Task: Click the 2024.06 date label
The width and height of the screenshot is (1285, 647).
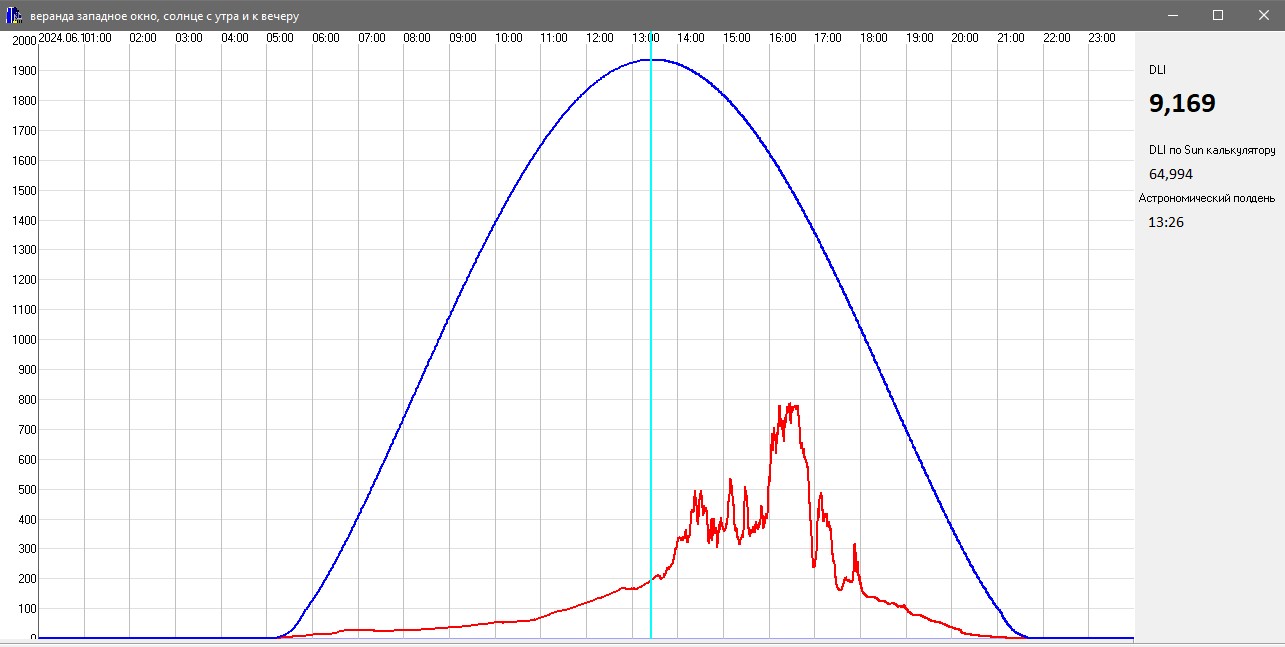Action: point(62,38)
